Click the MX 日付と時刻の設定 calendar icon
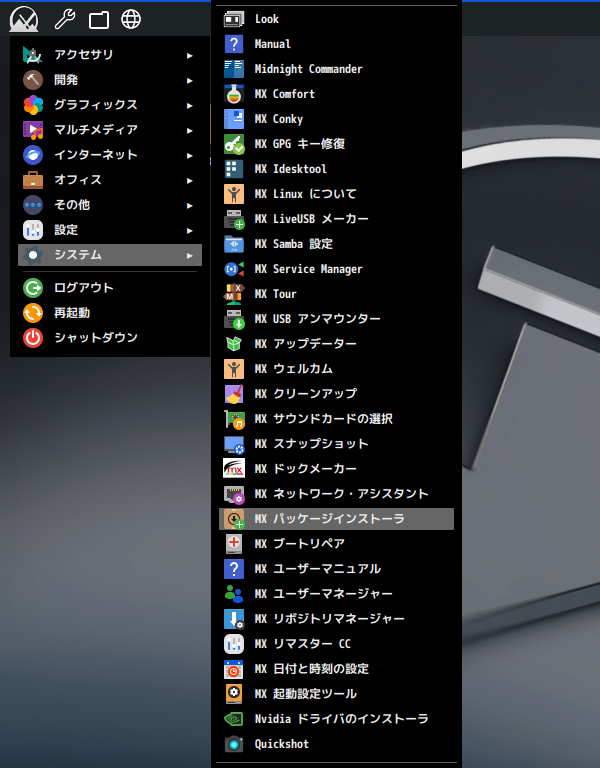 234,669
